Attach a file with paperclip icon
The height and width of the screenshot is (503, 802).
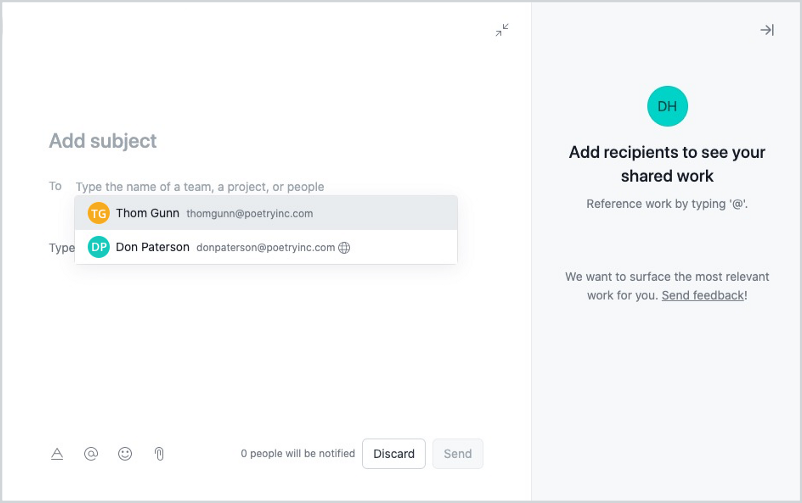(159, 454)
